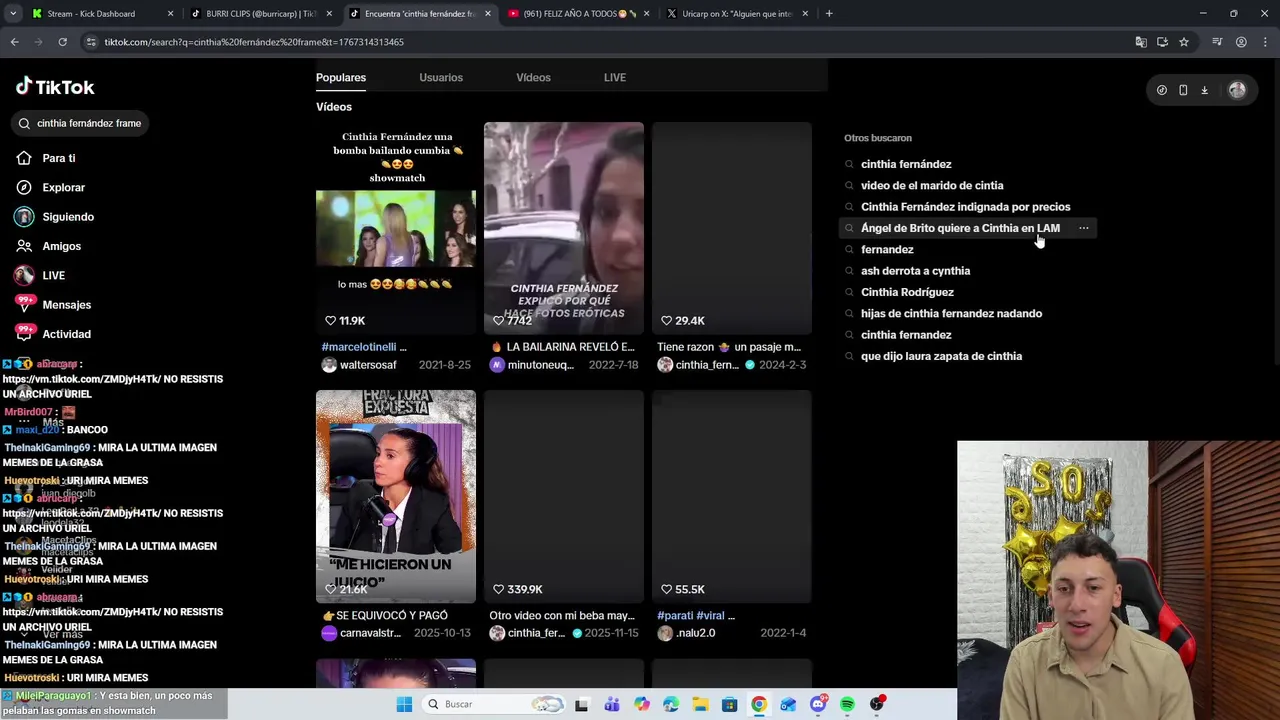The height and width of the screenshot is (720, 1280).
Task: Switch to the Usuarios tab
Action: tap(441, 77)
